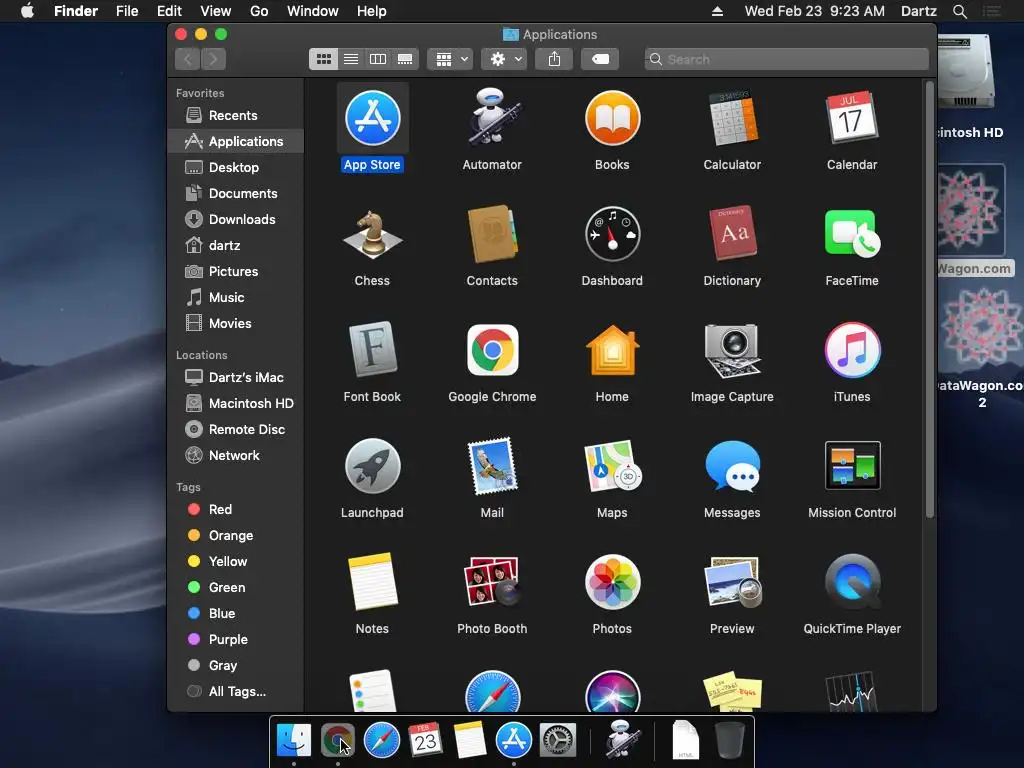
Task: Click Google Chrome in Applications folder
Action: click(492, 350)
